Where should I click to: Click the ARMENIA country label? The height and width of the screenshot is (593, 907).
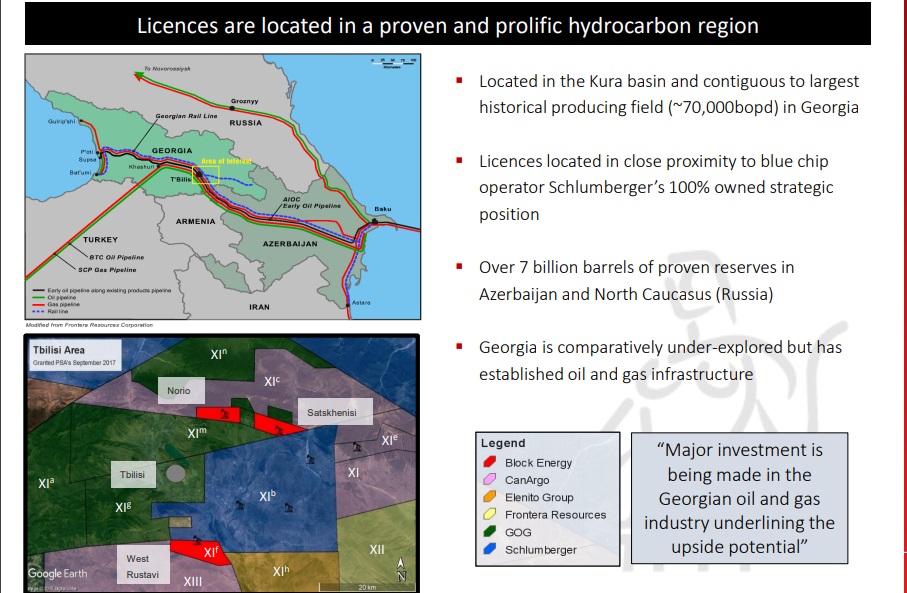click(x=196, y=221)
